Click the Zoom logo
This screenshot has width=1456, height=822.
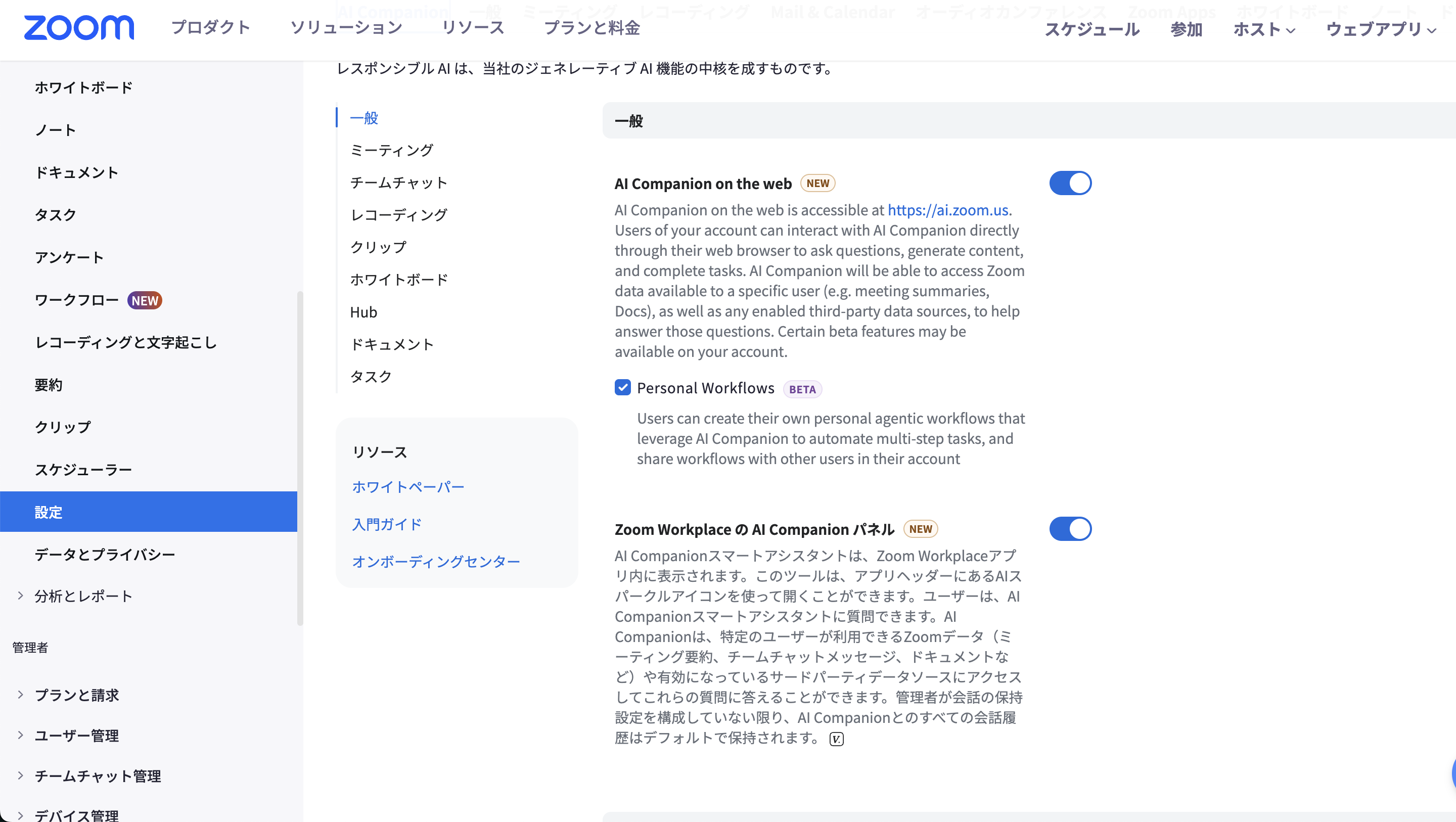click(78, 28)
